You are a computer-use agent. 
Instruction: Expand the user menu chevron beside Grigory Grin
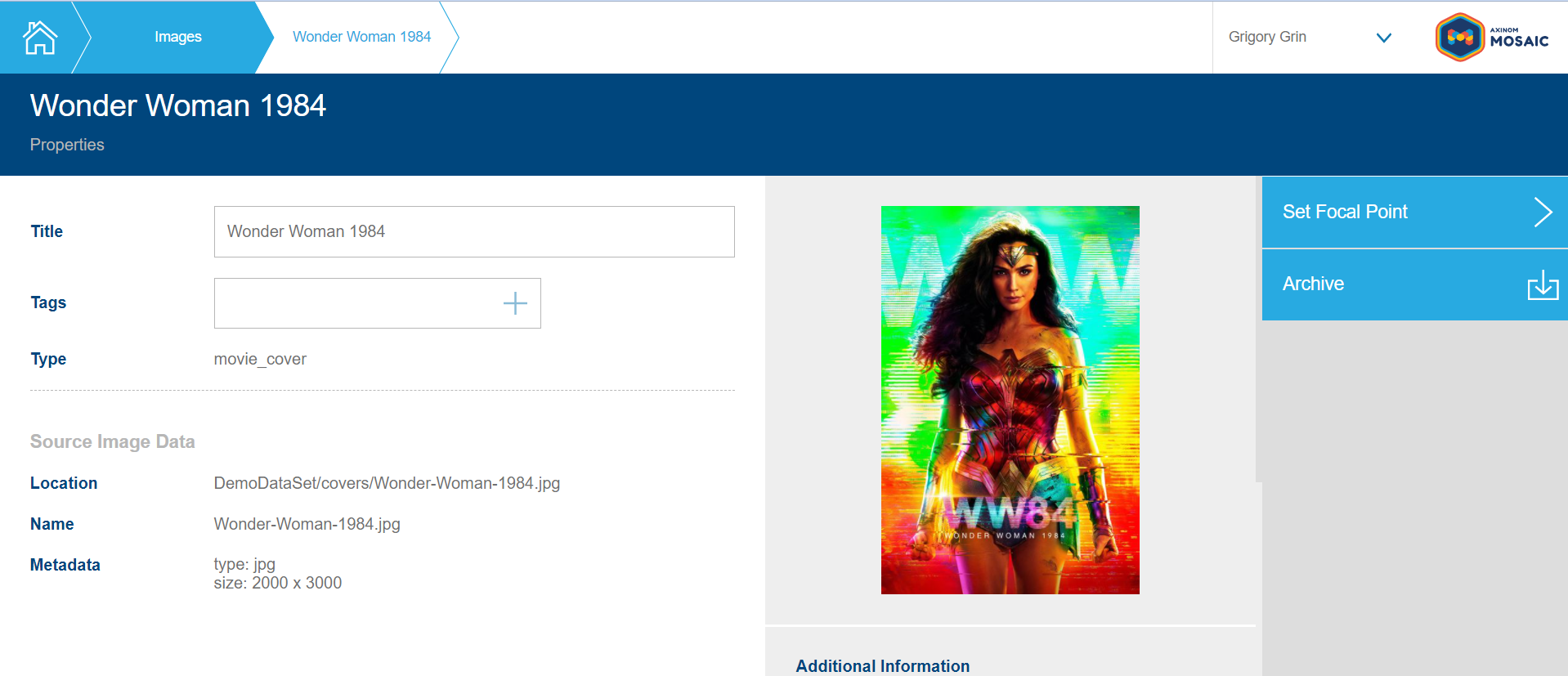pyautogui.click(x=1383, y=38)
